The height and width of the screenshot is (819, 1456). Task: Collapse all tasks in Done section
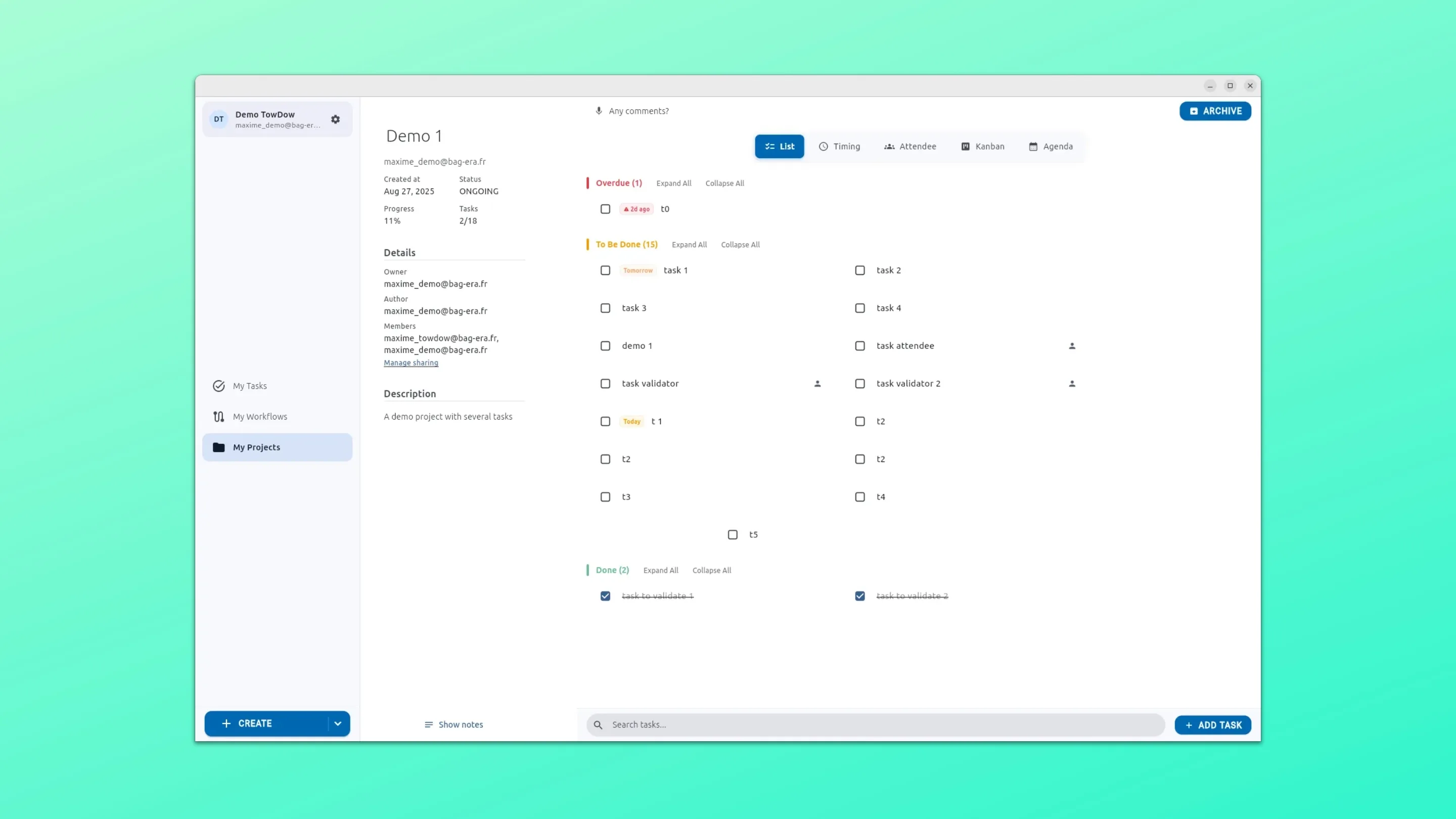[x=711, y=570]
